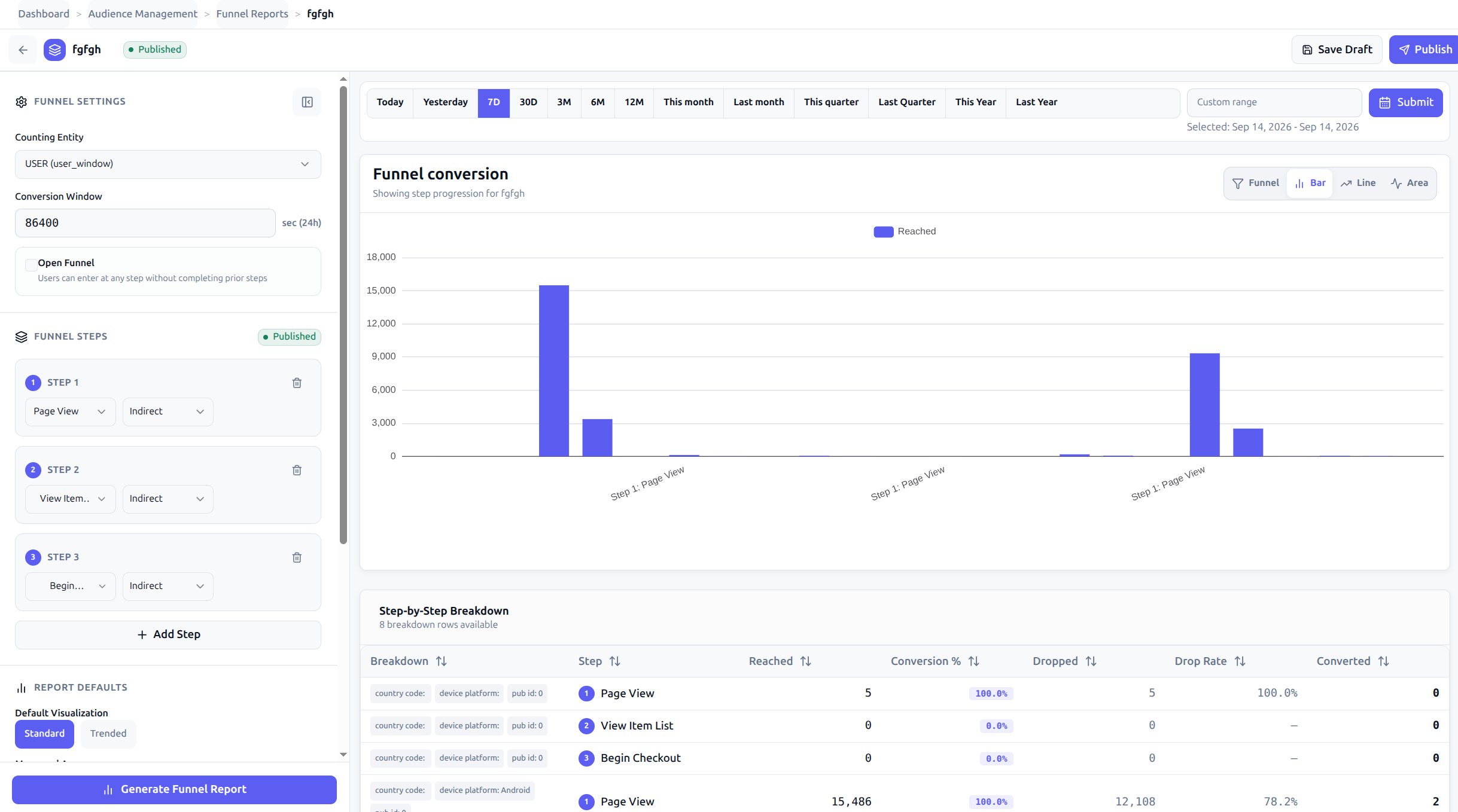Select Trended default visualization
1458x812 pixels.
[x=108, y=734]
